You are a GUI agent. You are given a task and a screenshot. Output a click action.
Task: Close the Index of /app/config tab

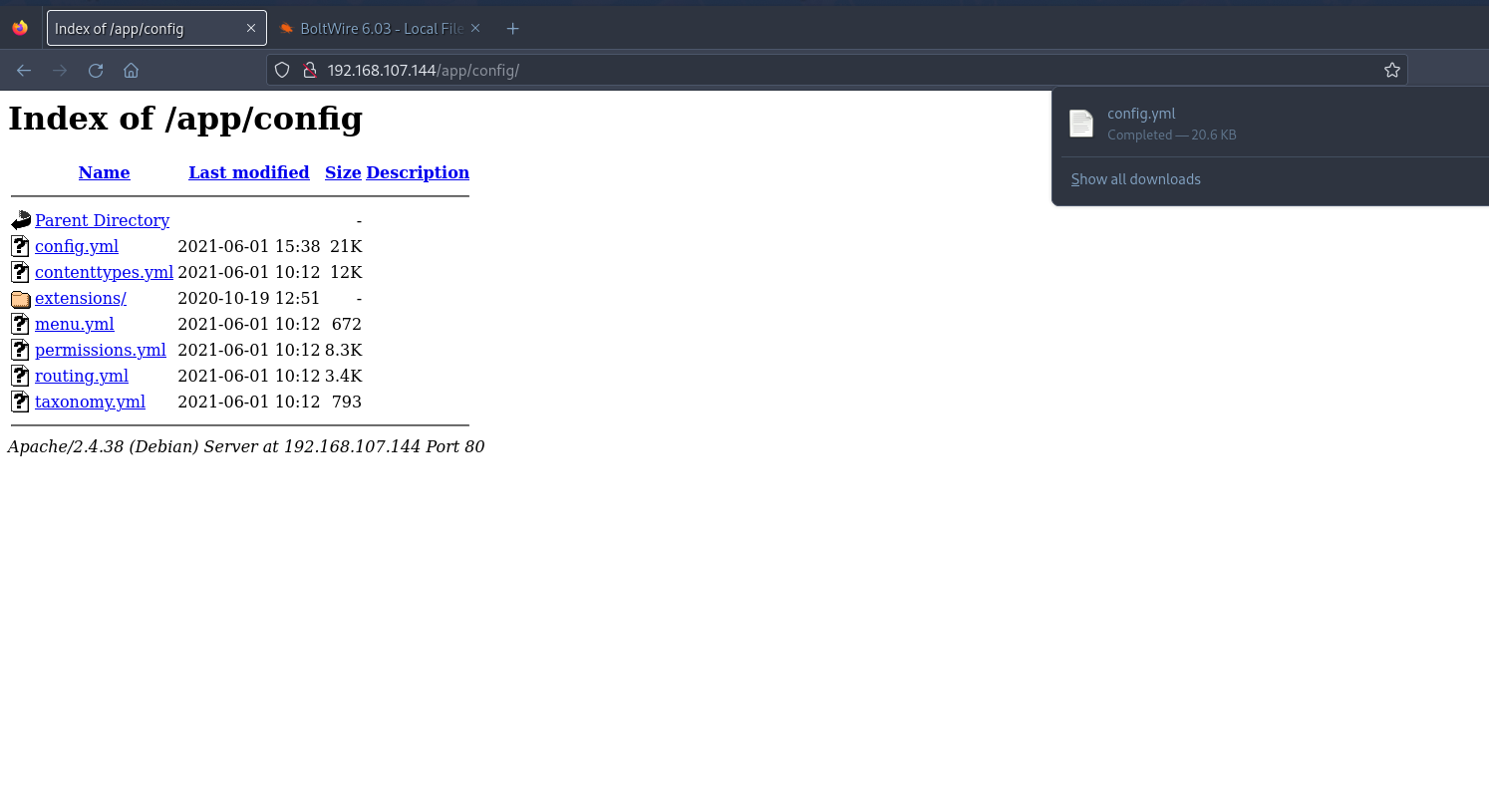coord(251,28)
